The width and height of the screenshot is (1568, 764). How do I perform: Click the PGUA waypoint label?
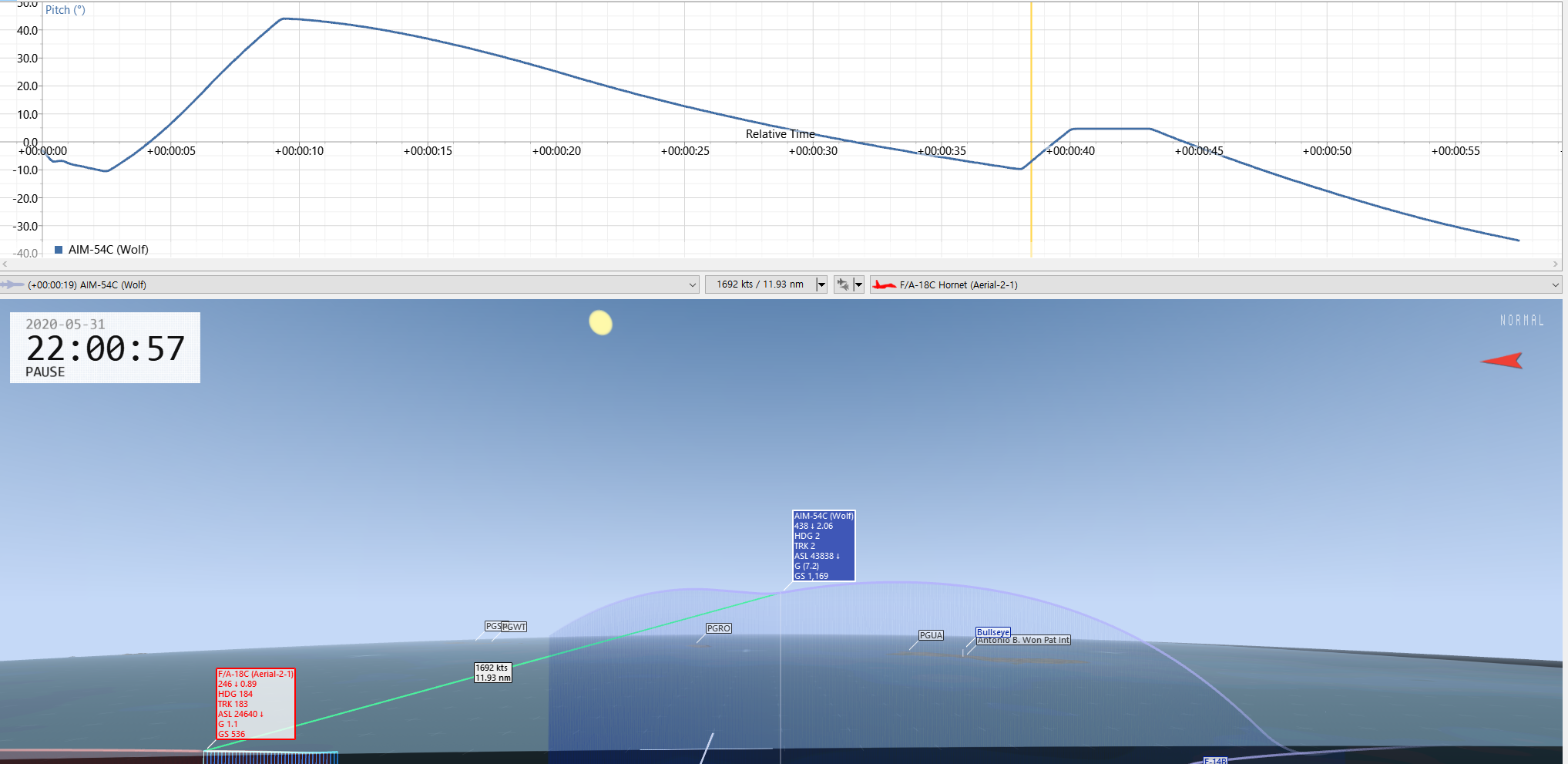931,635
